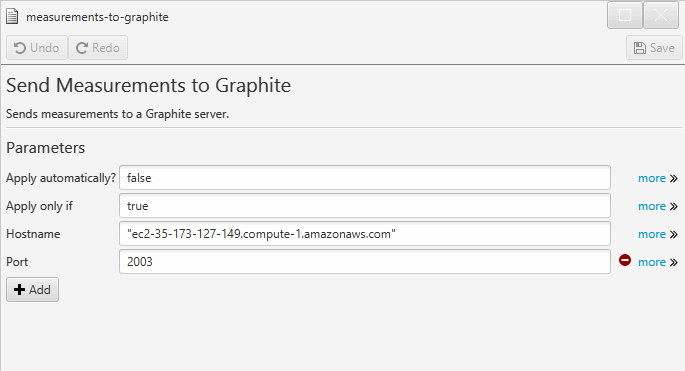The image size is (685, 371).
Task: Expand more options for Hostname
Action: (x=652, y=234)
